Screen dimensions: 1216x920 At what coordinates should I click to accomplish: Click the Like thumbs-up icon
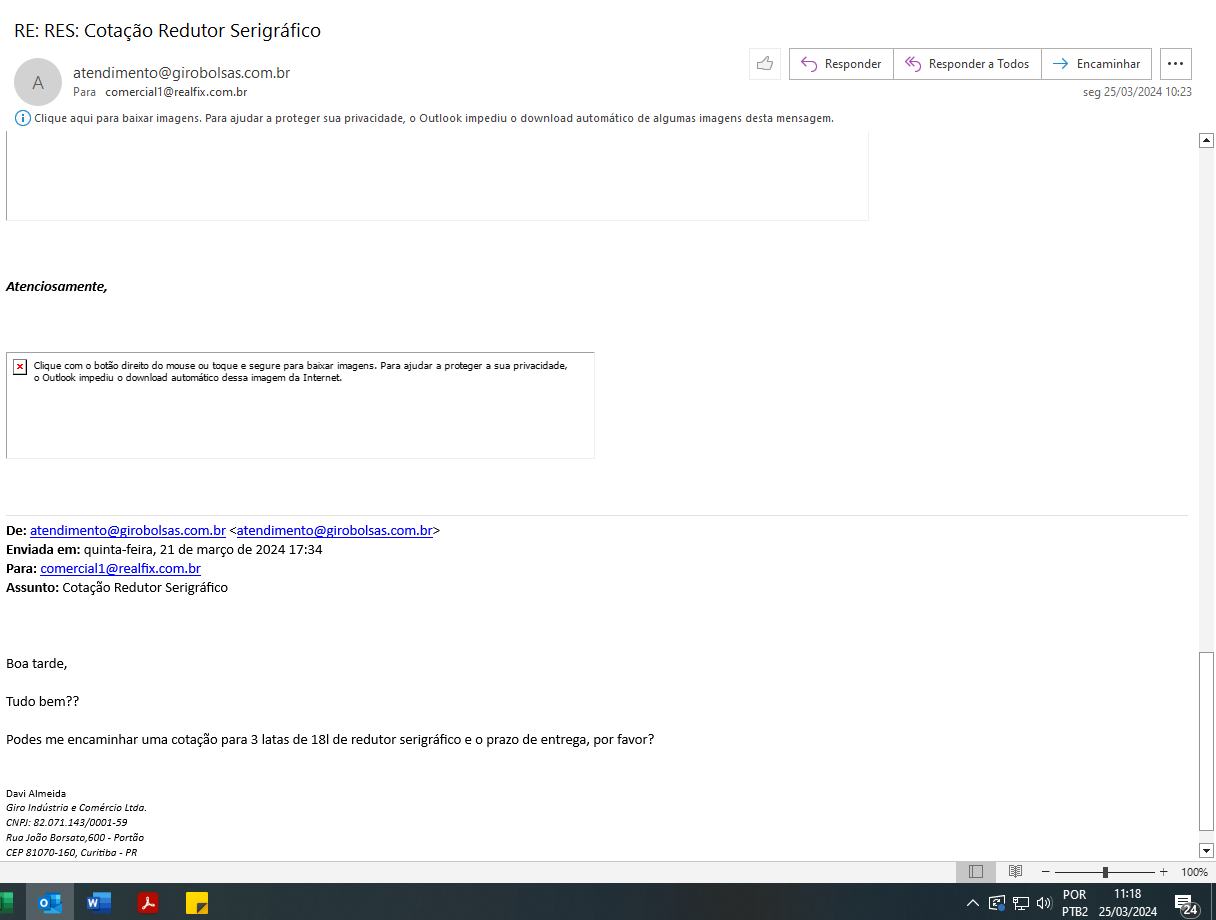pyautogui.click(x=765, y=64)
